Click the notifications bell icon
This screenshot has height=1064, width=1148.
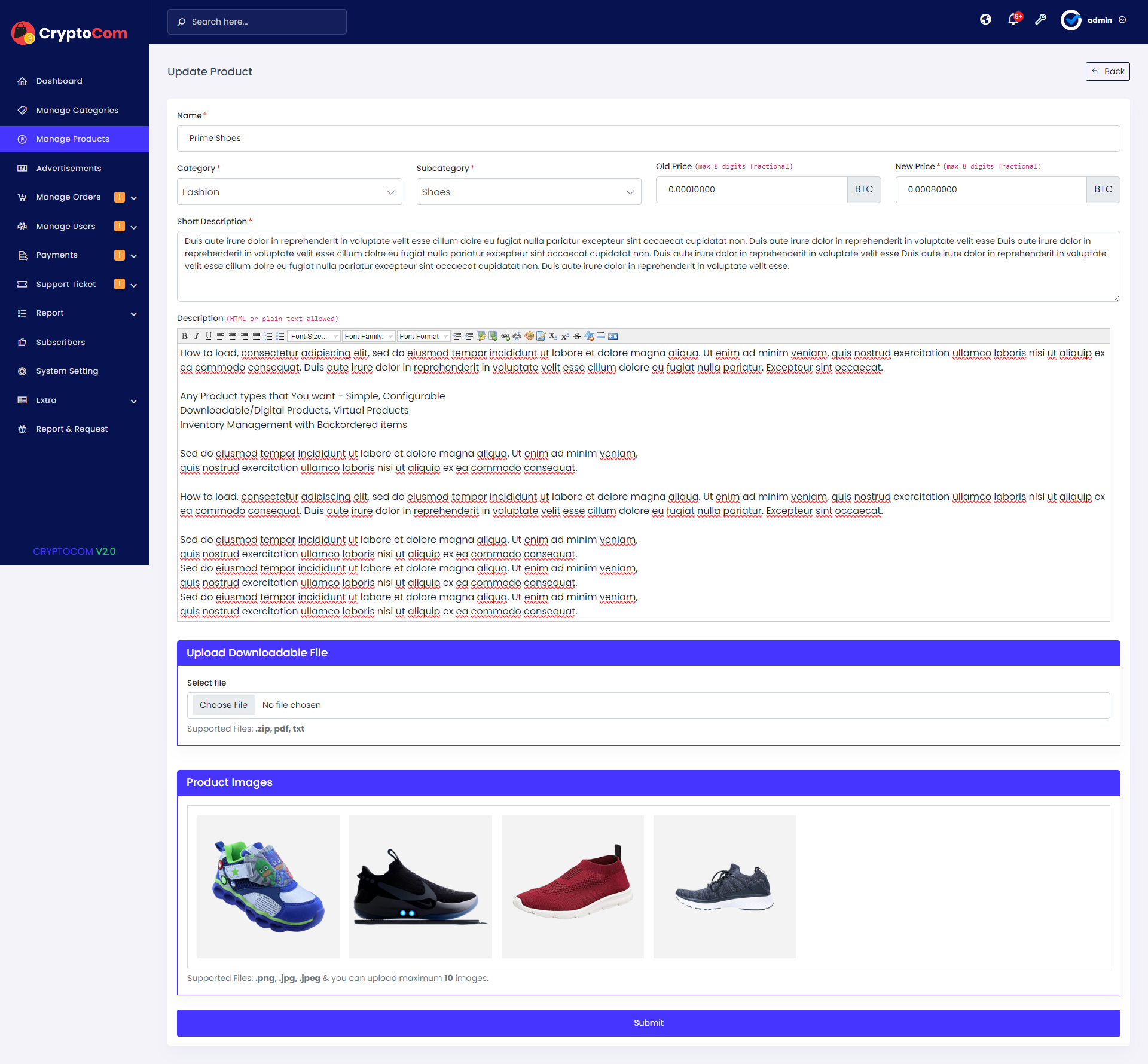coord(1013,20)
